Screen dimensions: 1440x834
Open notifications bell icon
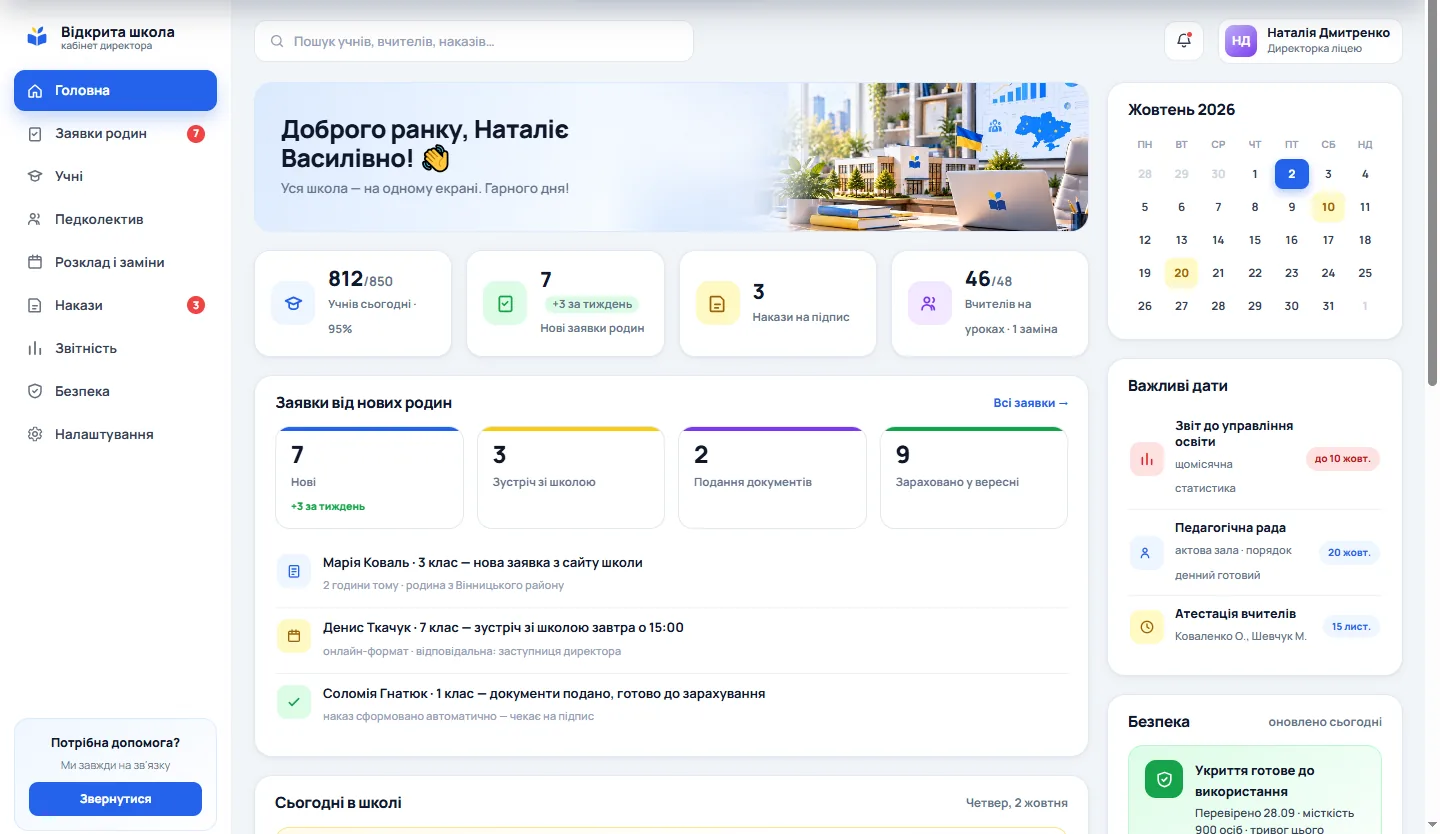tap(1184, 41)
